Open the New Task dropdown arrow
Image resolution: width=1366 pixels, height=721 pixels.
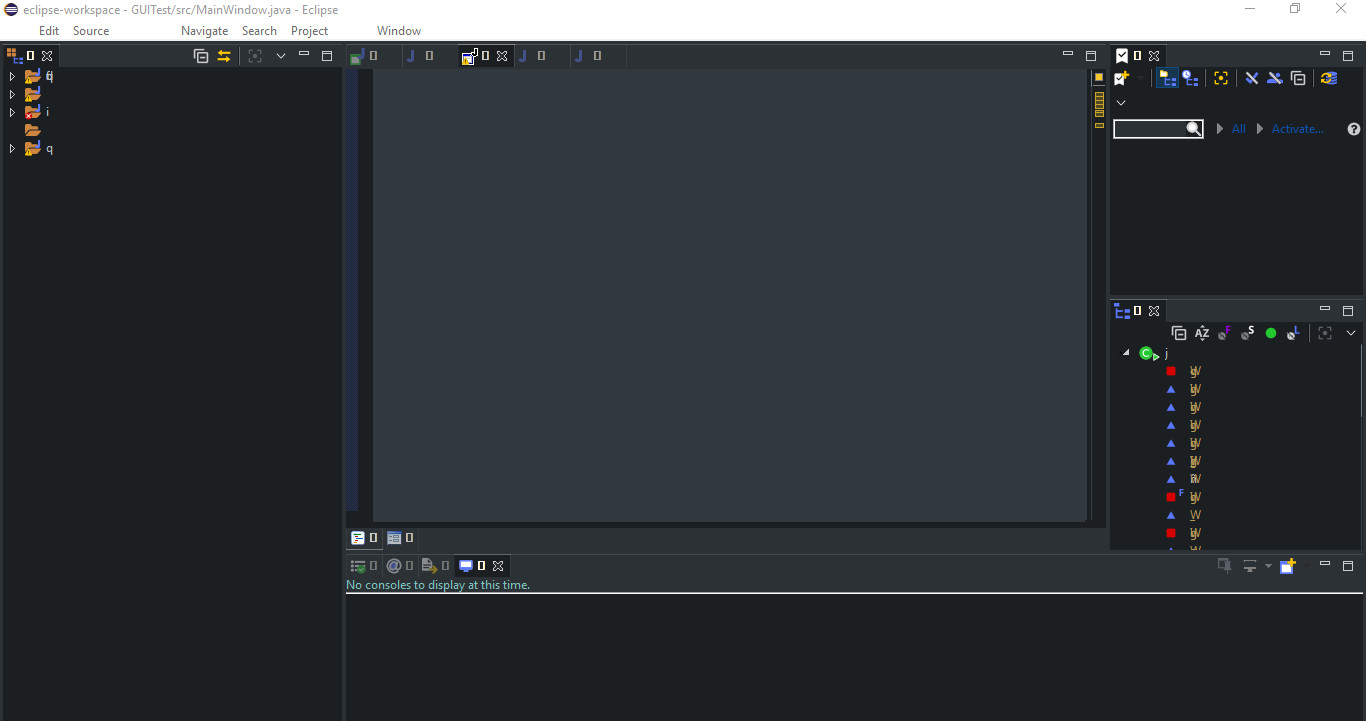[x=1140, y=78]
